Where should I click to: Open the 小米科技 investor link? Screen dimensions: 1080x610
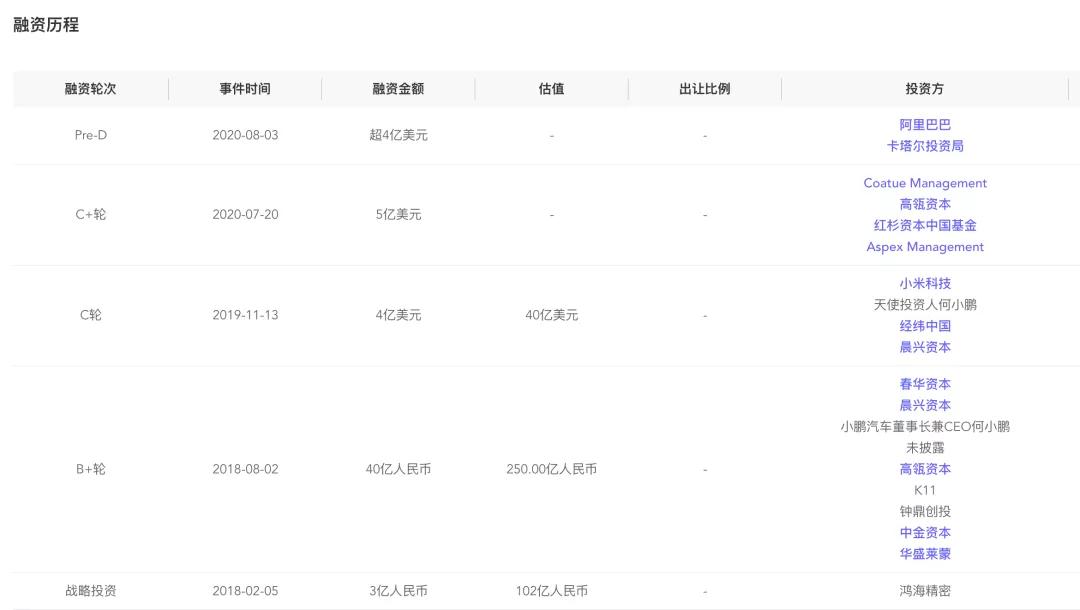[925, 283]
